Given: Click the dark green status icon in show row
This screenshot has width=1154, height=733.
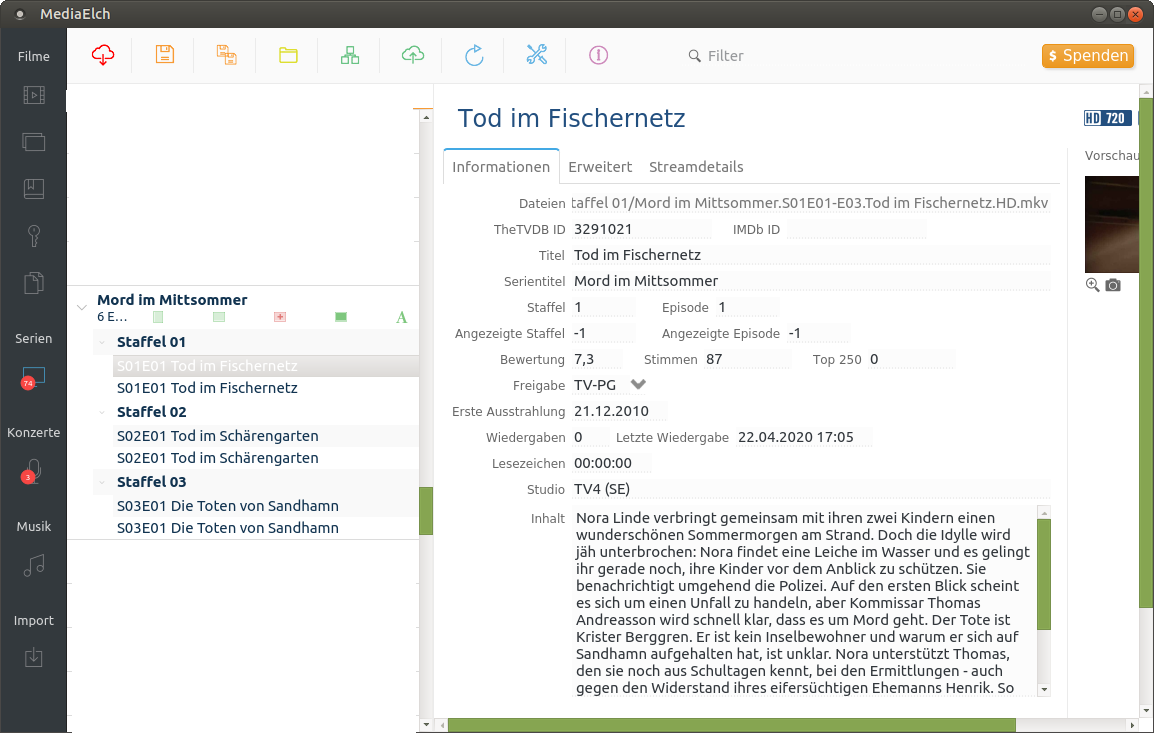Looking at the screenshot, I should [341, 316].
